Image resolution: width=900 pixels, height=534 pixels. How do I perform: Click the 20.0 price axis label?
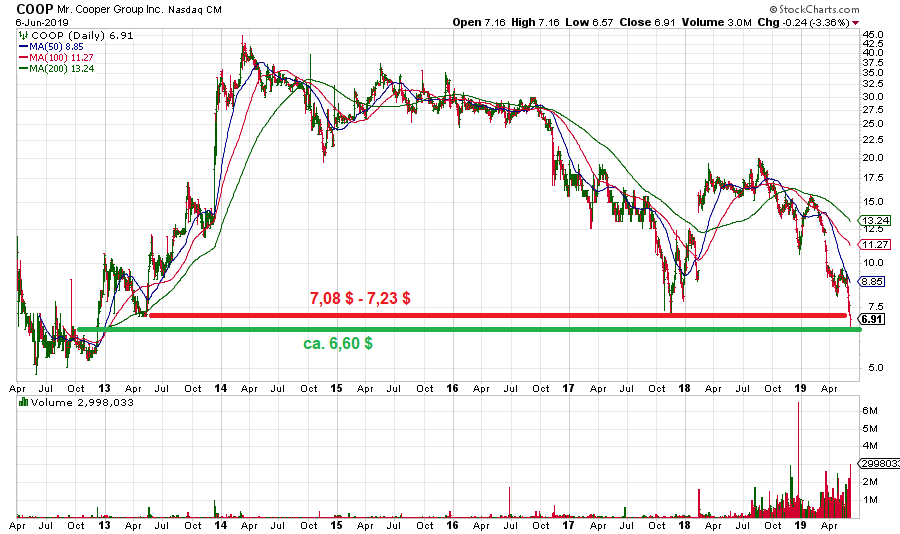[873, 158]
